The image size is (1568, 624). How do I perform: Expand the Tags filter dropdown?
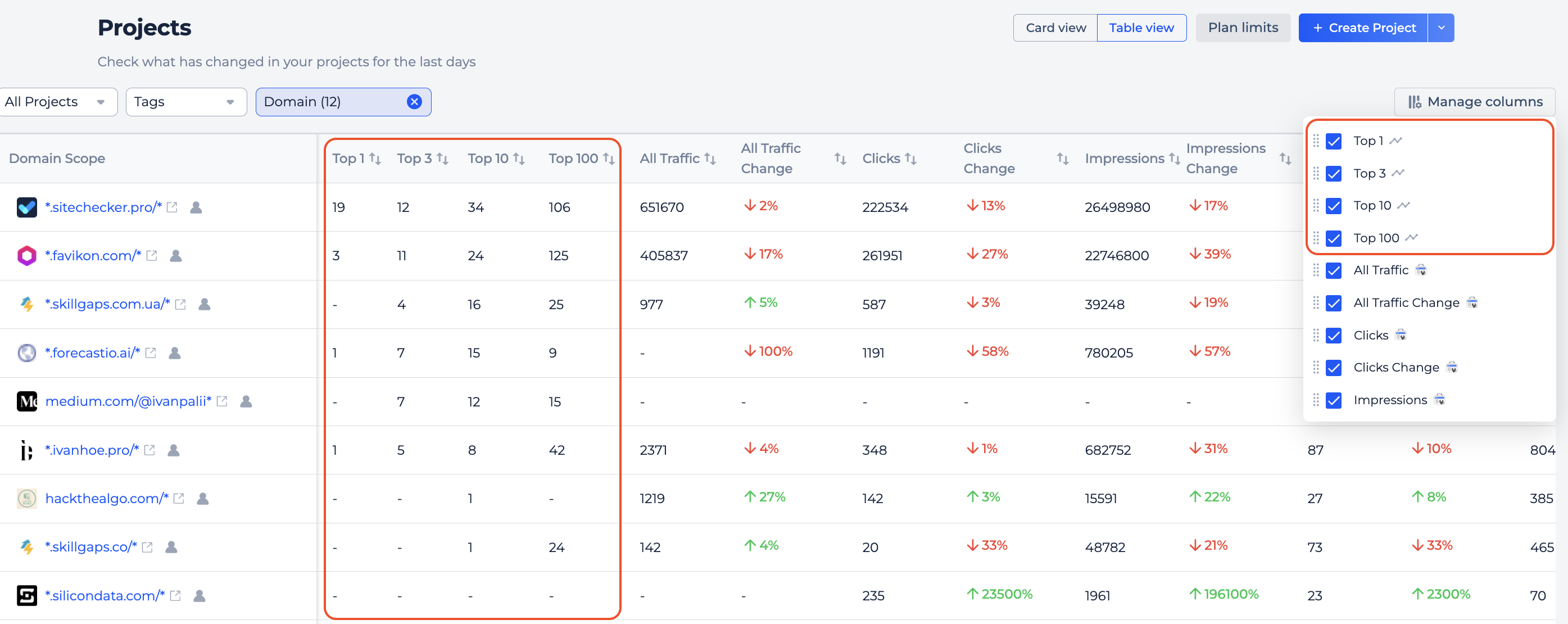point(185,102)
